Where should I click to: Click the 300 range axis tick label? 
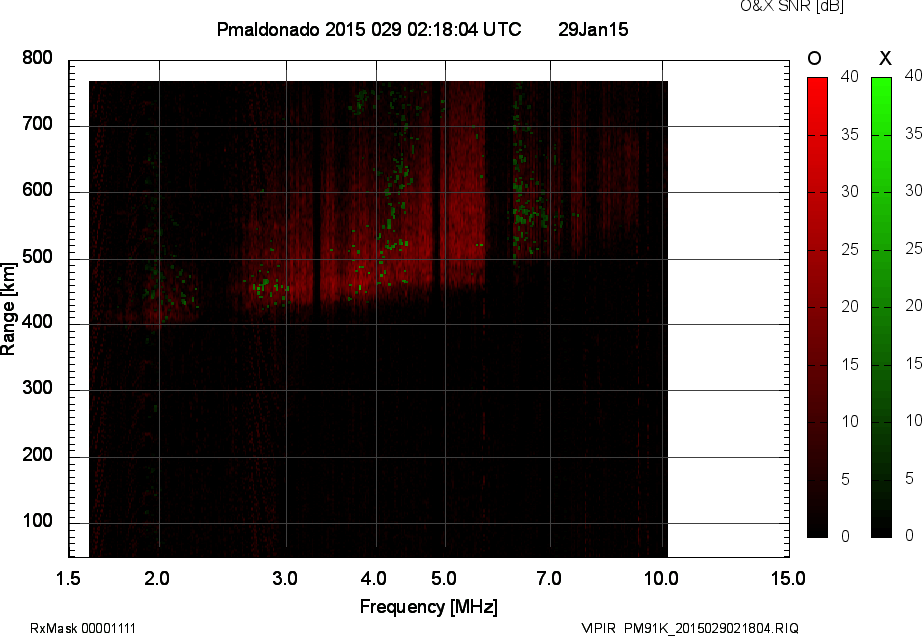pyautogui.click(x=38, y=388)
